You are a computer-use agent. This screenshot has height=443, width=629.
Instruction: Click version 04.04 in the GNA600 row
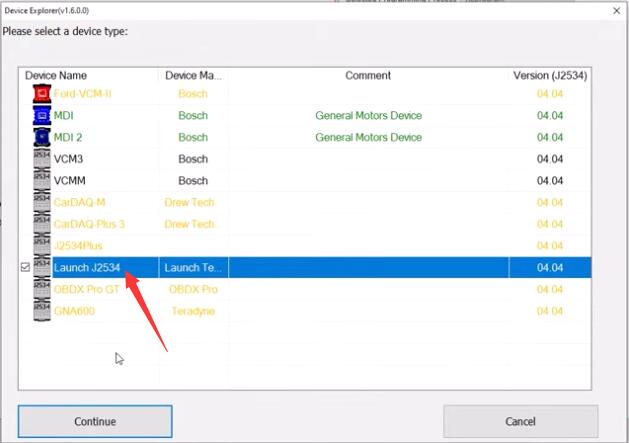[550, 311]
